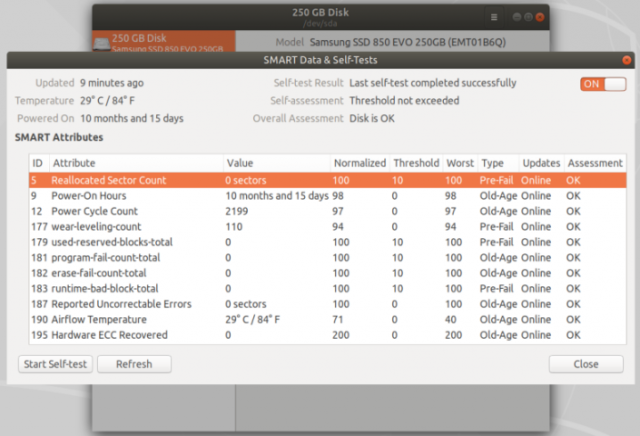Screen dimensions: 640x436
Task: Click the Threshold column header
Action: pos(415,163)
